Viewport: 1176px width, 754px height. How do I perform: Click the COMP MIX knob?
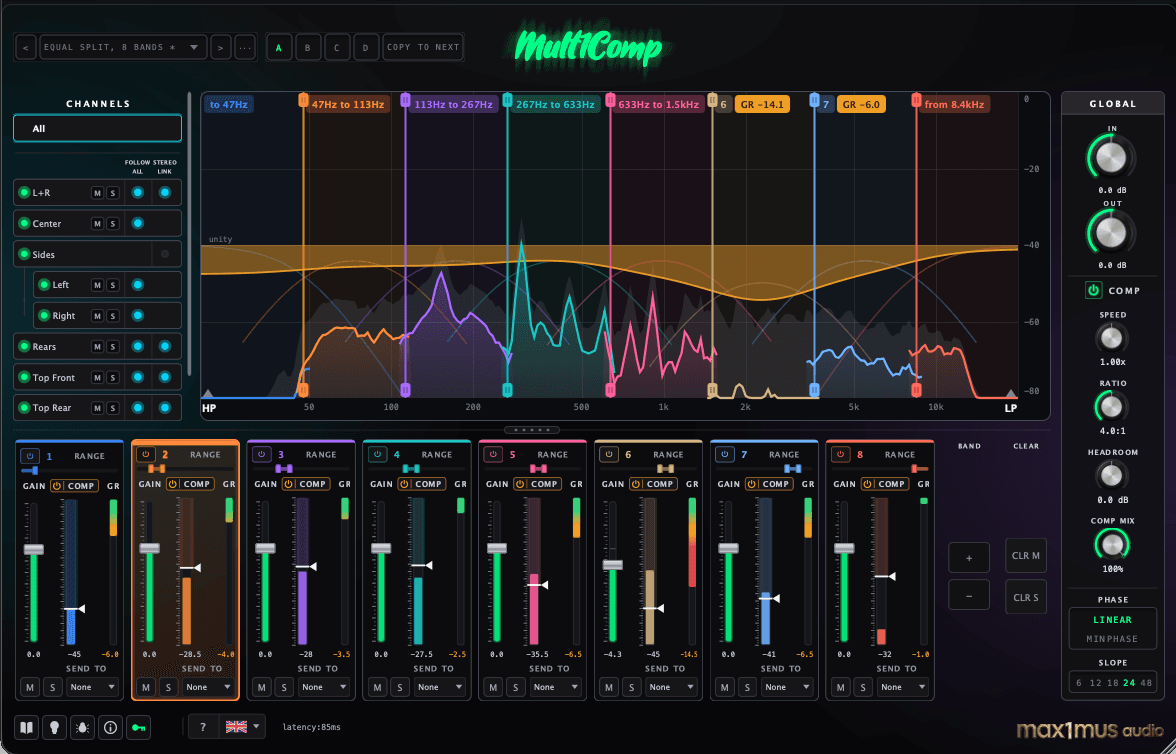1112,545
